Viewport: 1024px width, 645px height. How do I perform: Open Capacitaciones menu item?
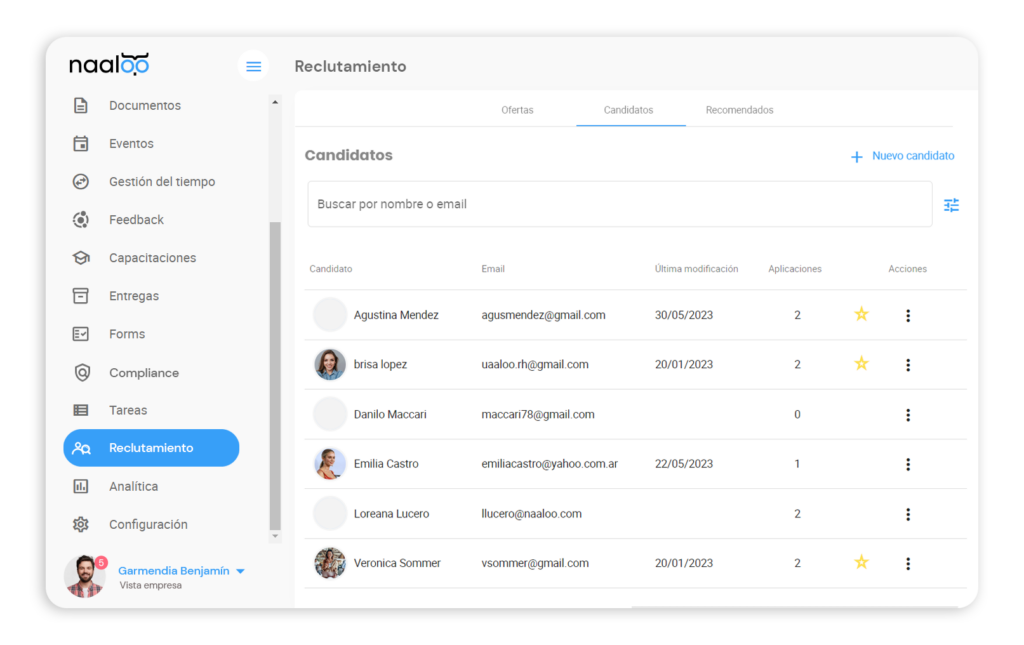152,258
